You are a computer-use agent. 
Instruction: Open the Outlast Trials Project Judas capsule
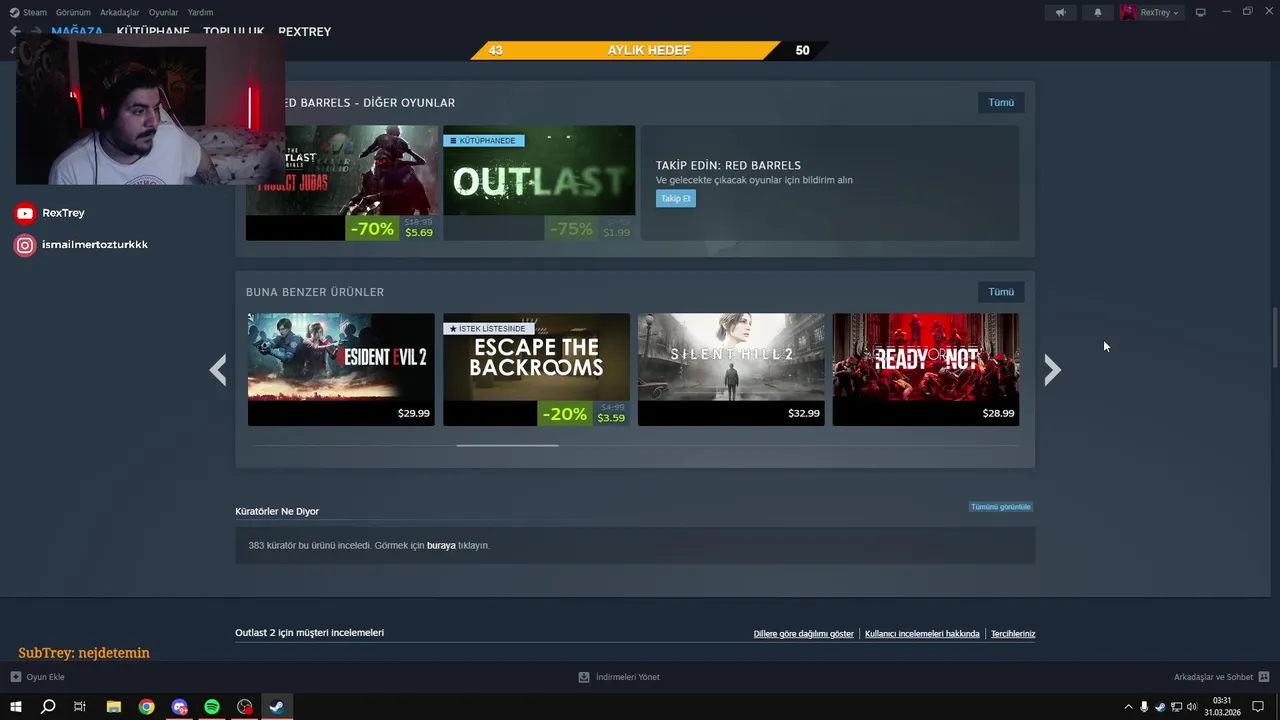coord(342,182)
